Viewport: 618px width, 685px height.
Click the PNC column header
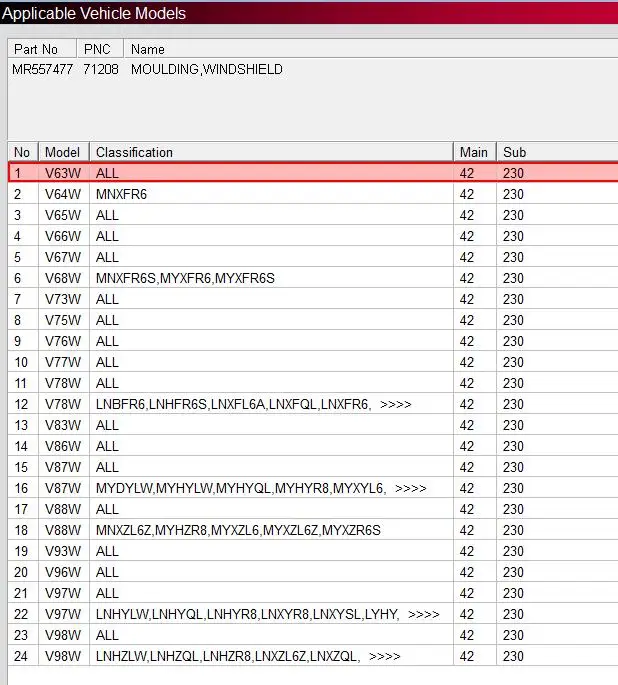point(100,49)
